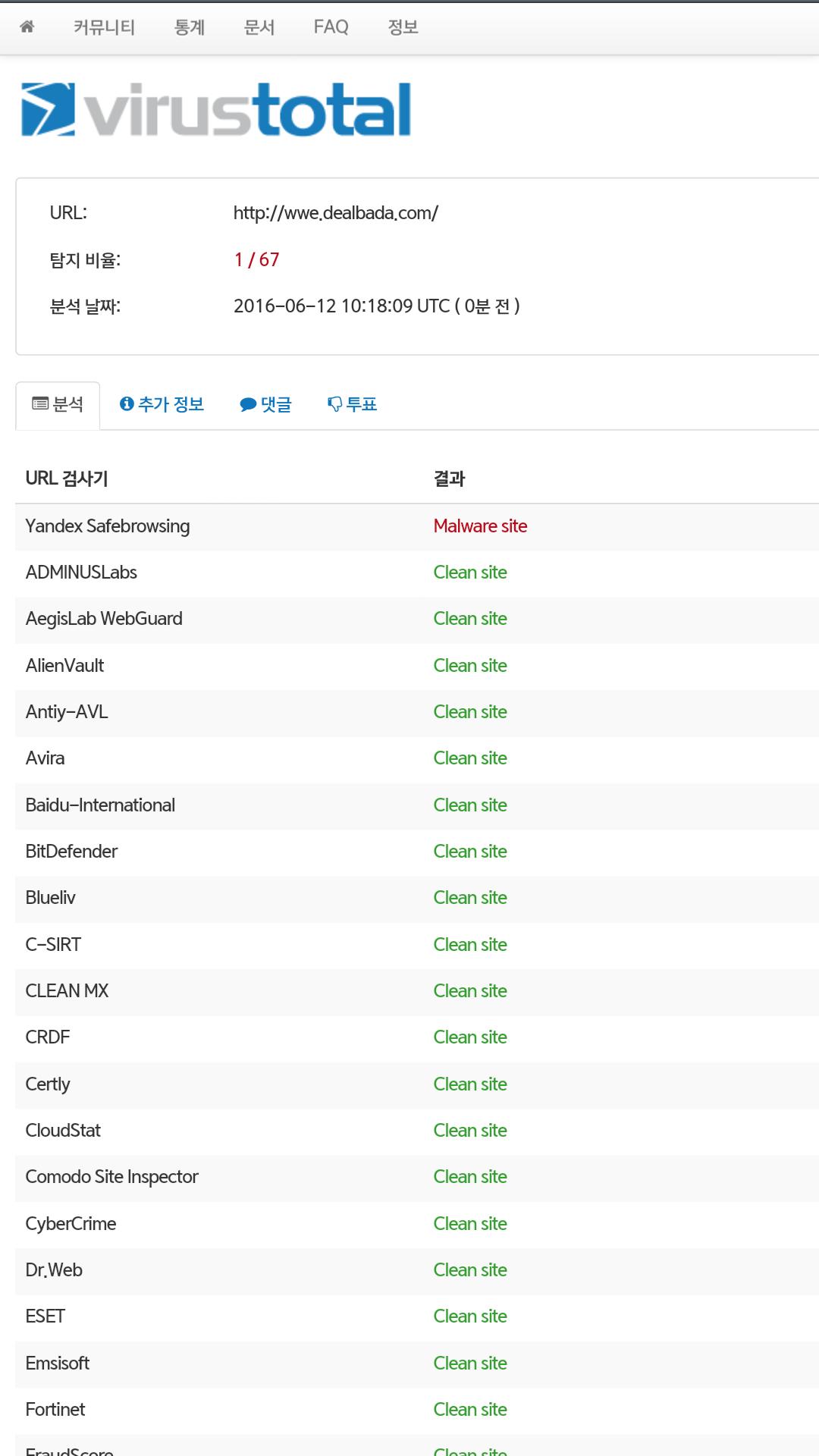The width and height of the screenshot is (819, 1456).
Task: Click the scanned URL wwe.dealbada.com
Action: click(x=335, y=213)
